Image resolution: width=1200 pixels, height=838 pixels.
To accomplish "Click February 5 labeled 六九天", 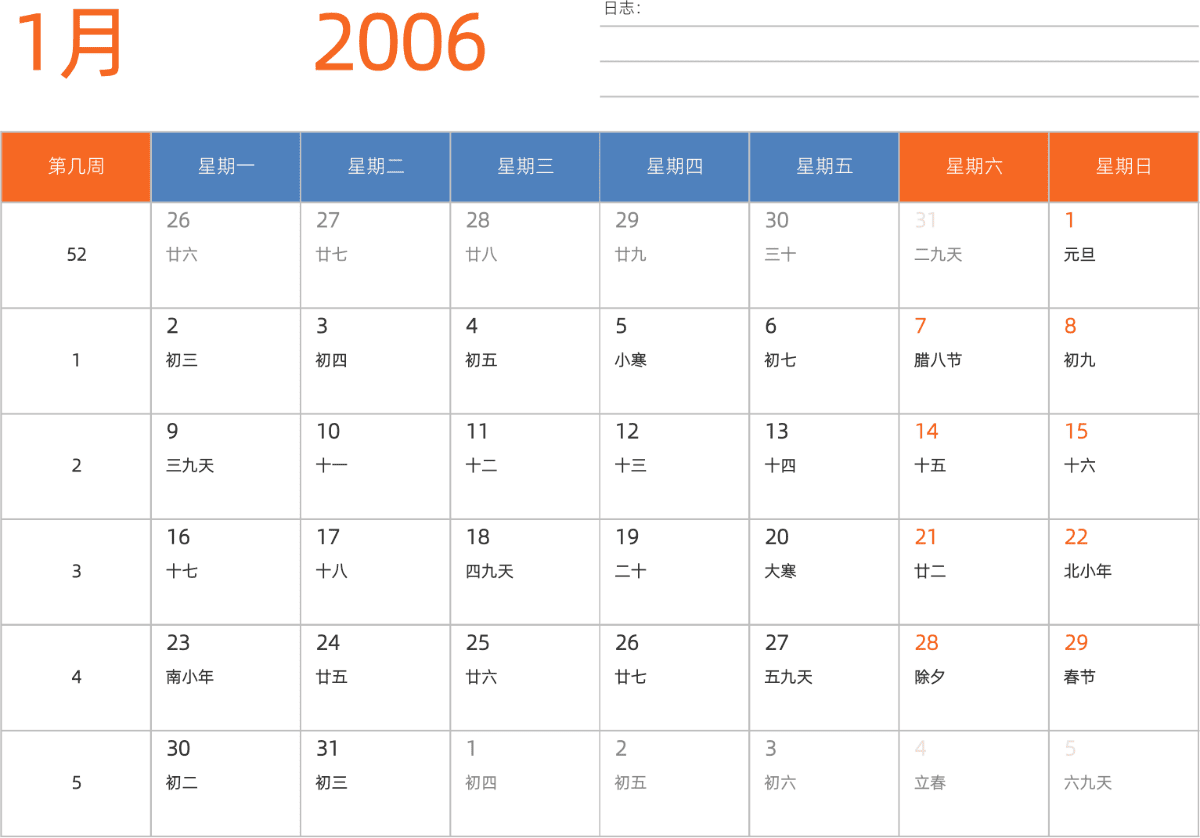I will coord(1124,783).
